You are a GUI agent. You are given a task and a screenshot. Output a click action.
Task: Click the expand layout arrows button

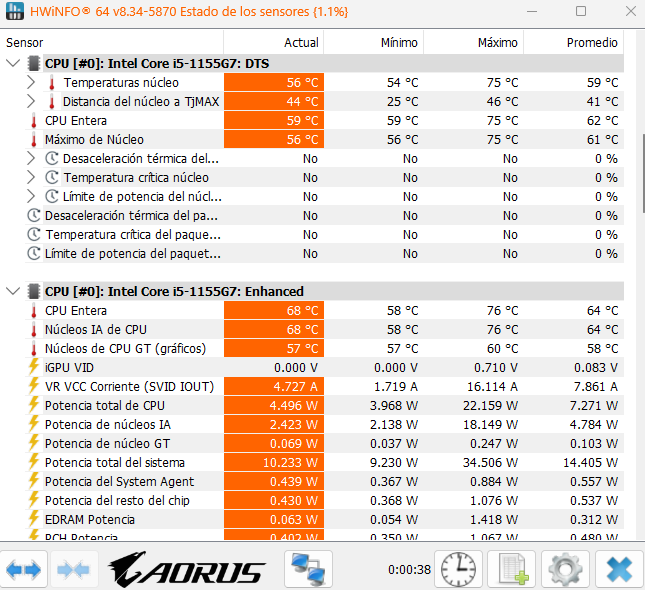[23, 569]
